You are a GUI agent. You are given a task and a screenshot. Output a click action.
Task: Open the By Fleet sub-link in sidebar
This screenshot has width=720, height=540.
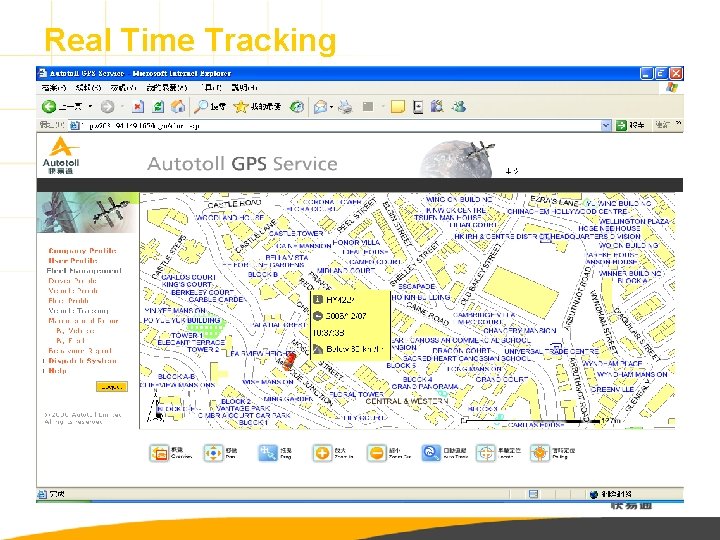click(x=71, y=341)
